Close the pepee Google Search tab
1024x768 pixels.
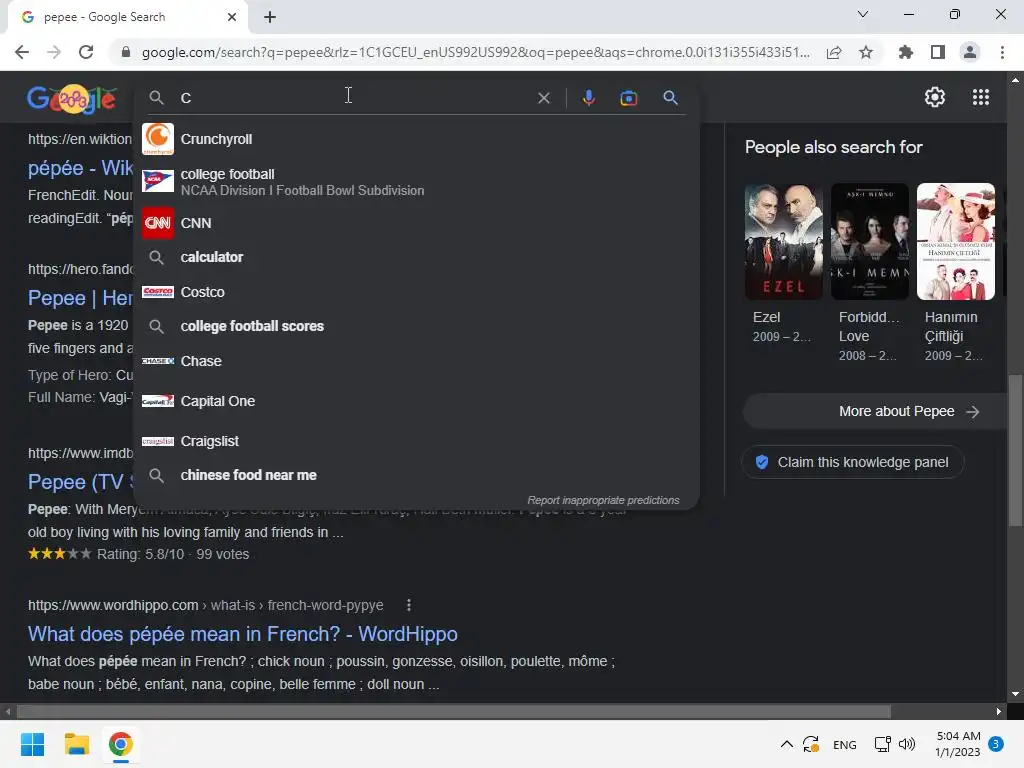(232, 17)
